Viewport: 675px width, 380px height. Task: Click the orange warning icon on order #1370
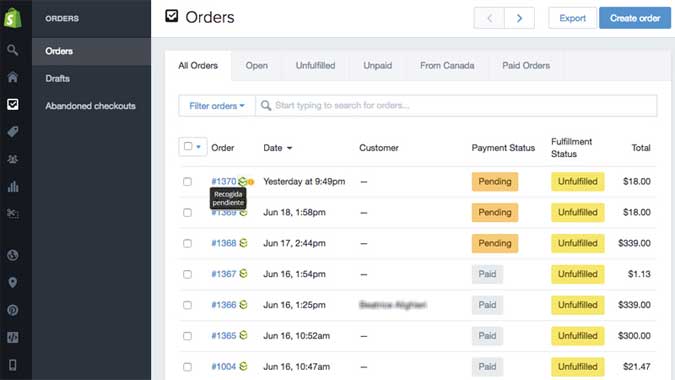coord(251,182)
